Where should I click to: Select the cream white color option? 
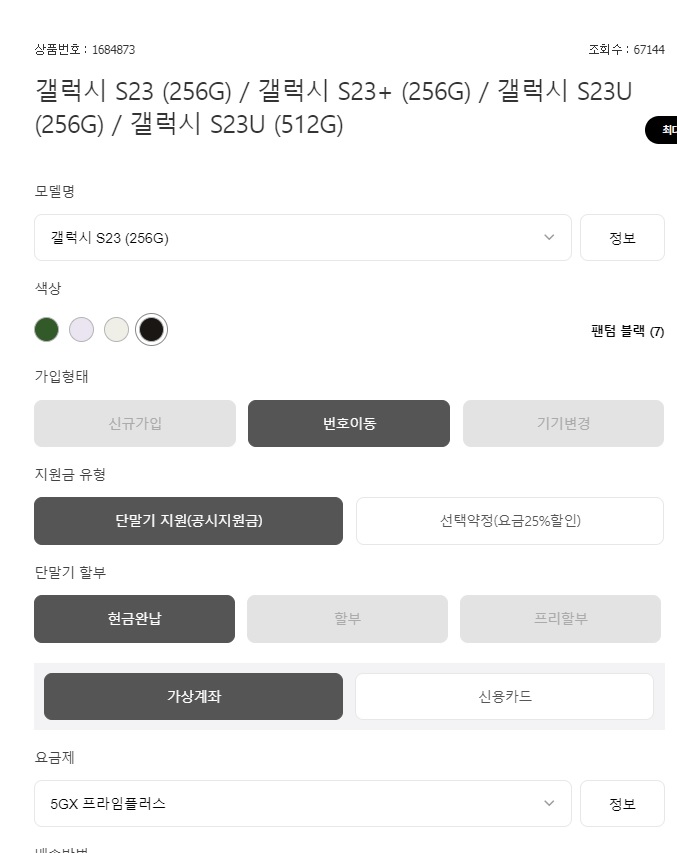coord(116,329)
